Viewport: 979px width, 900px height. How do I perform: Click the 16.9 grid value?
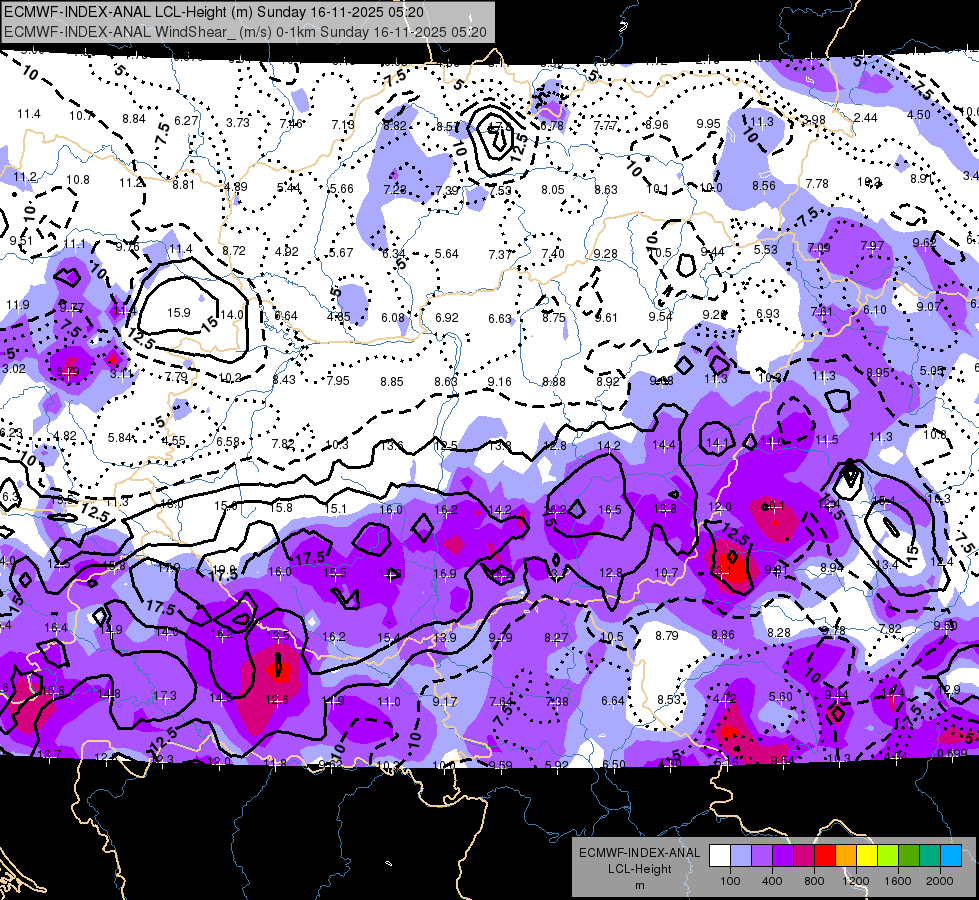(445, 573)
